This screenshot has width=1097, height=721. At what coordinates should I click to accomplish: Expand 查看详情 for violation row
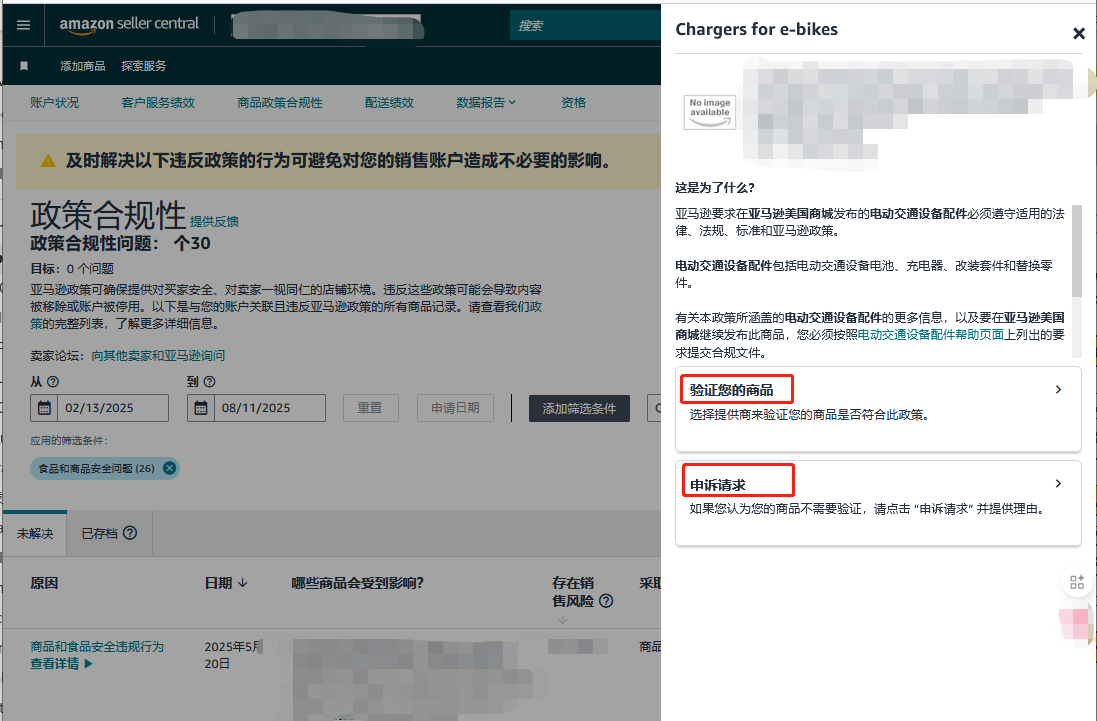tap(61, 664)
